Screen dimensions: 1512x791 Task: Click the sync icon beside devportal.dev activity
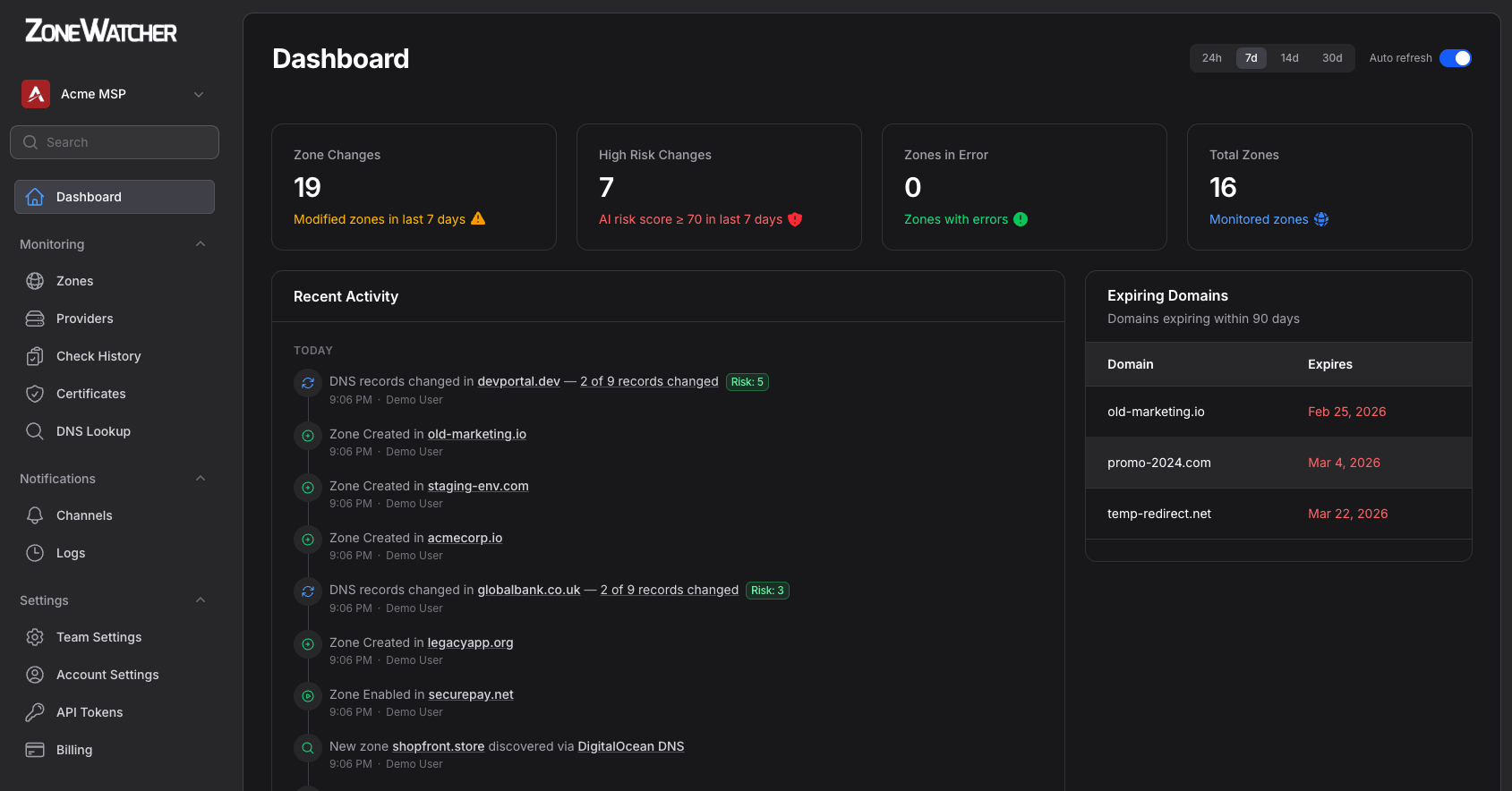pos(308,383)
